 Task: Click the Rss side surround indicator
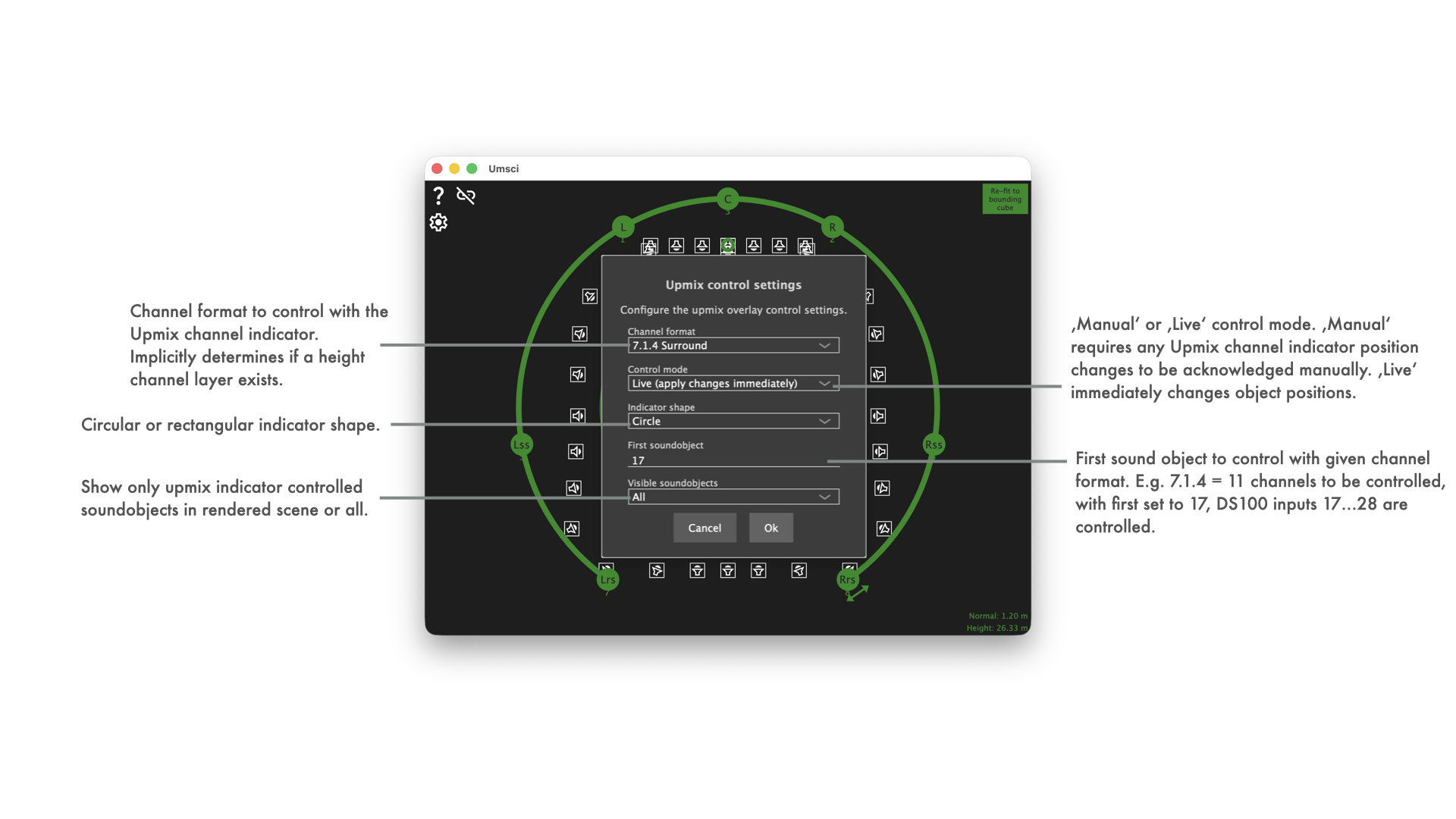tap(934, 444)
